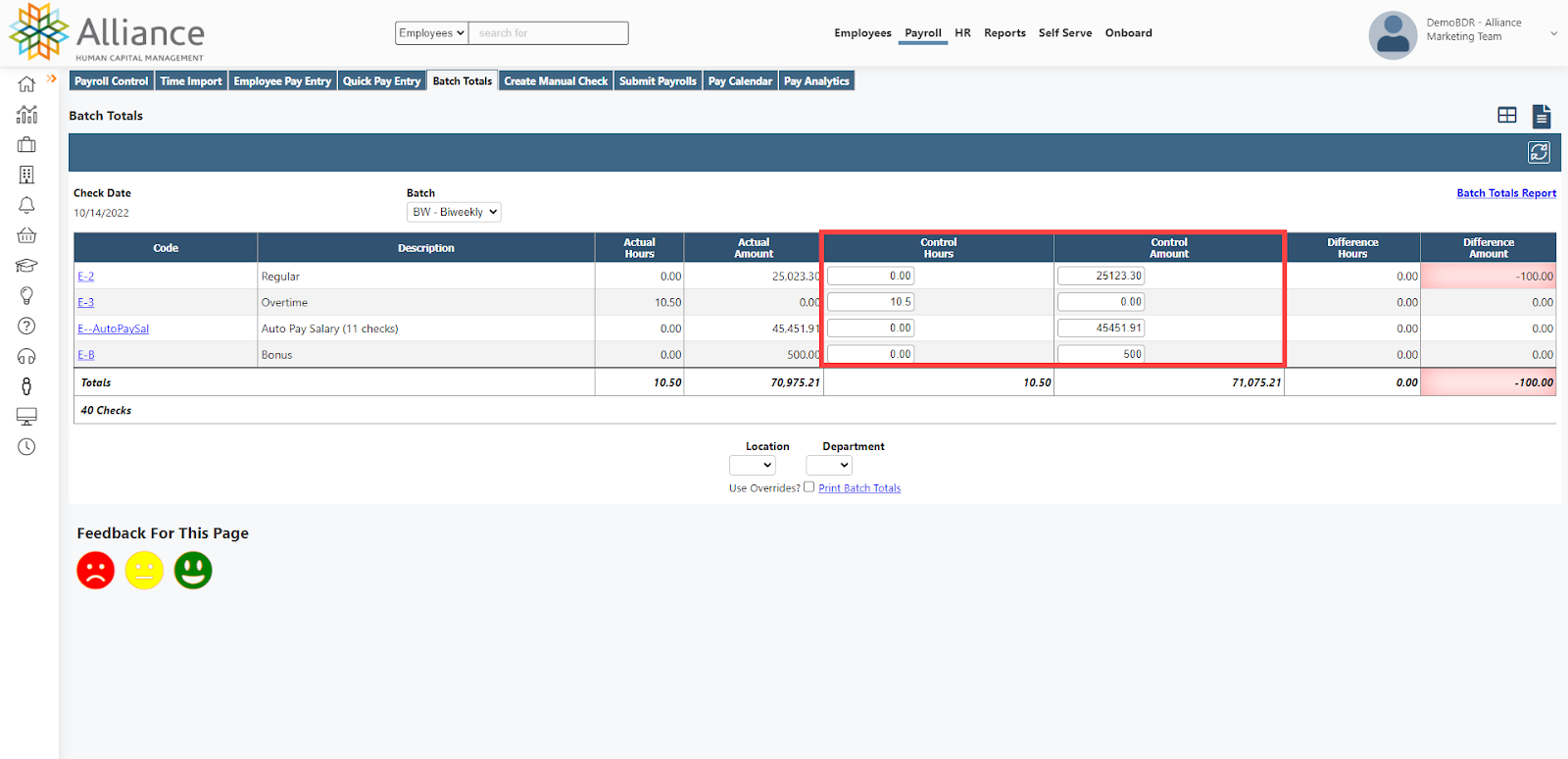Click the user profile avatar

pos(1393,35)
